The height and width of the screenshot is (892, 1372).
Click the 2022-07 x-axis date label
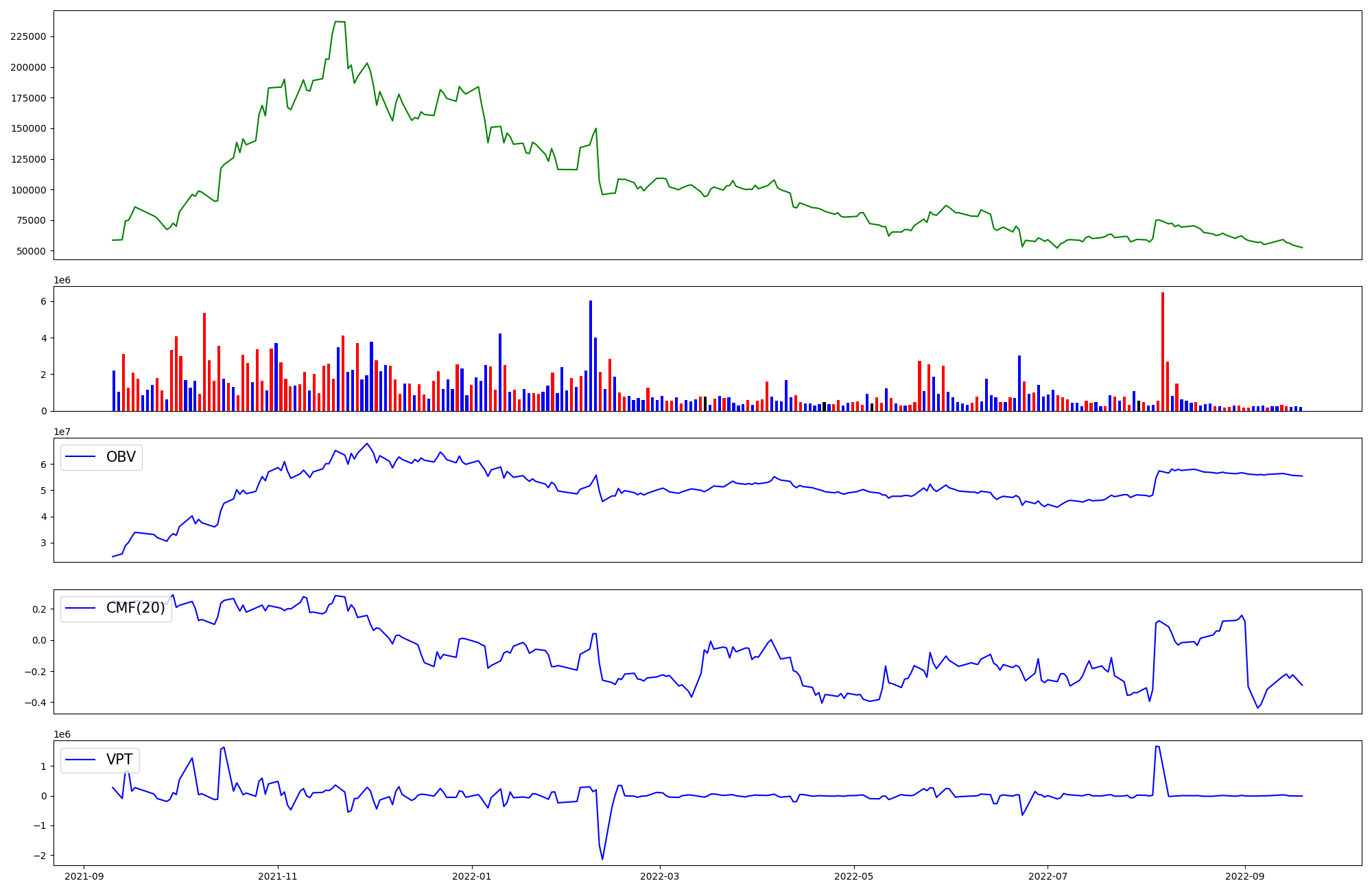click(1048, 876)
